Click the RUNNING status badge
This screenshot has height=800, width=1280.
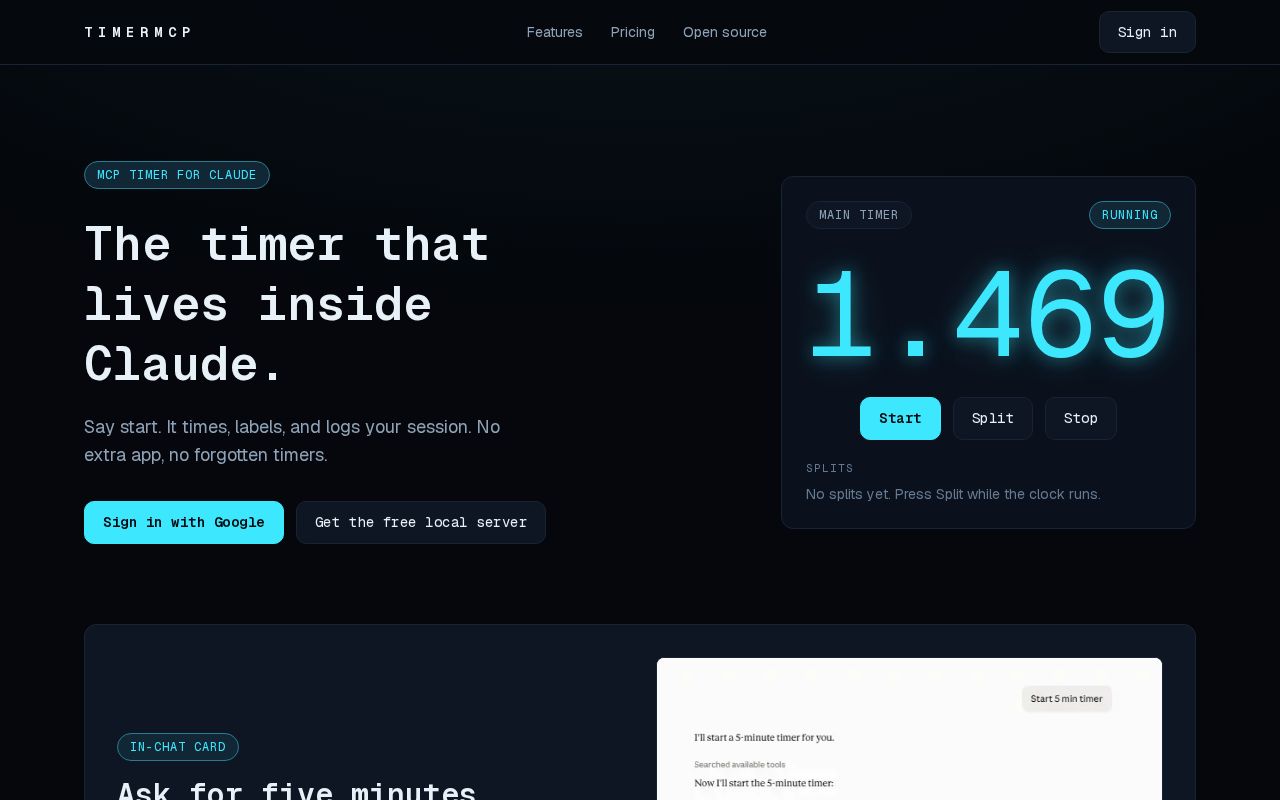coord(1130,215)
